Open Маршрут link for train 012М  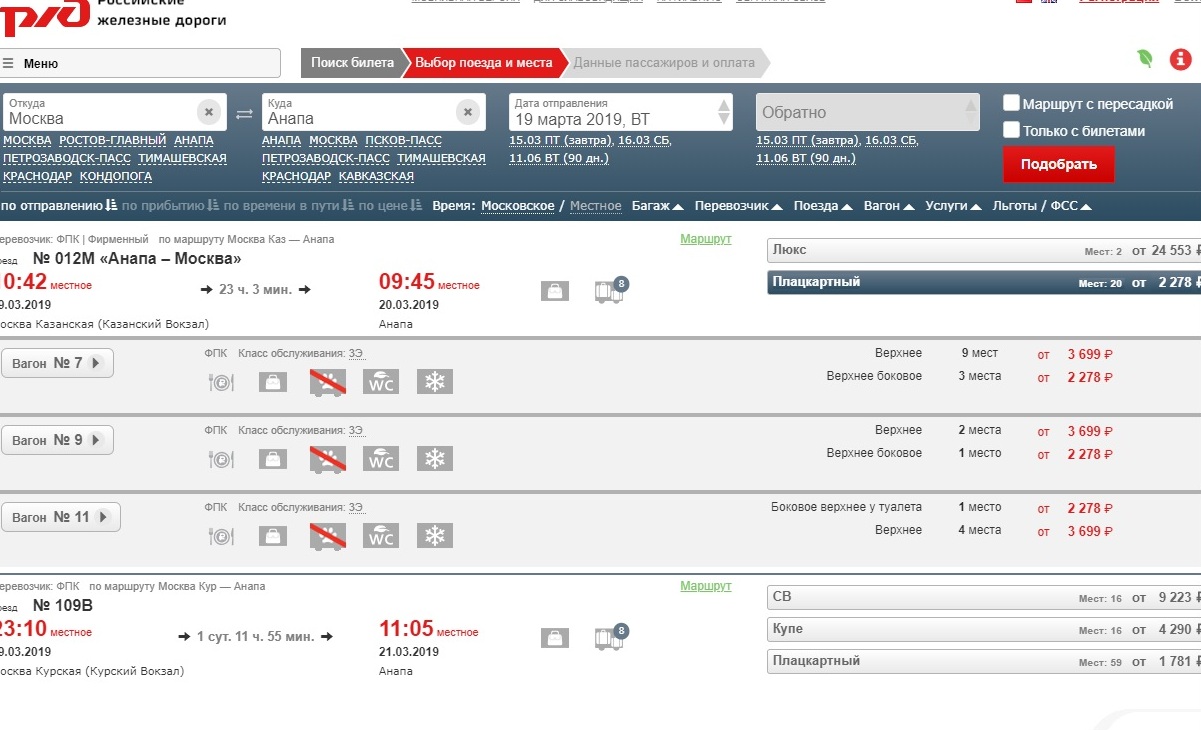(x=706, y=239)
